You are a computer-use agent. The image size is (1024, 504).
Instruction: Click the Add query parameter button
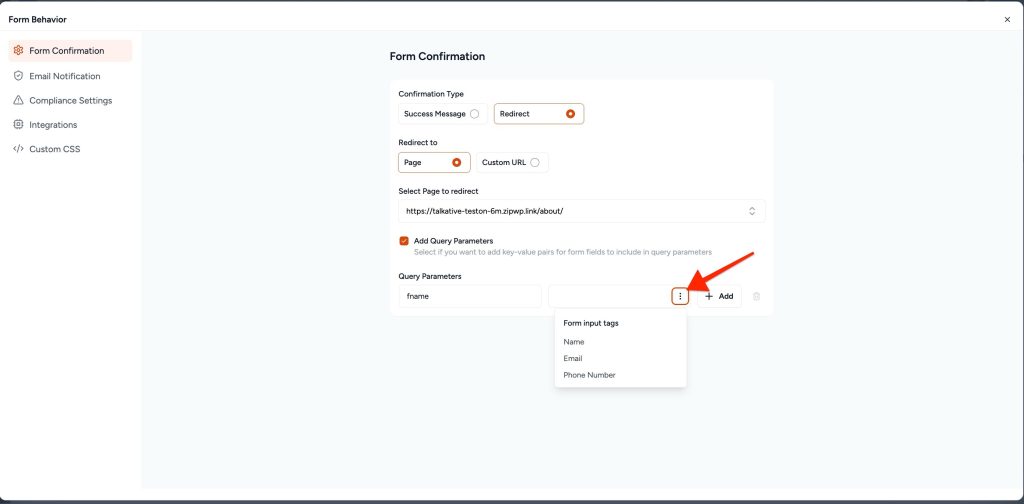tap(719, 296)
